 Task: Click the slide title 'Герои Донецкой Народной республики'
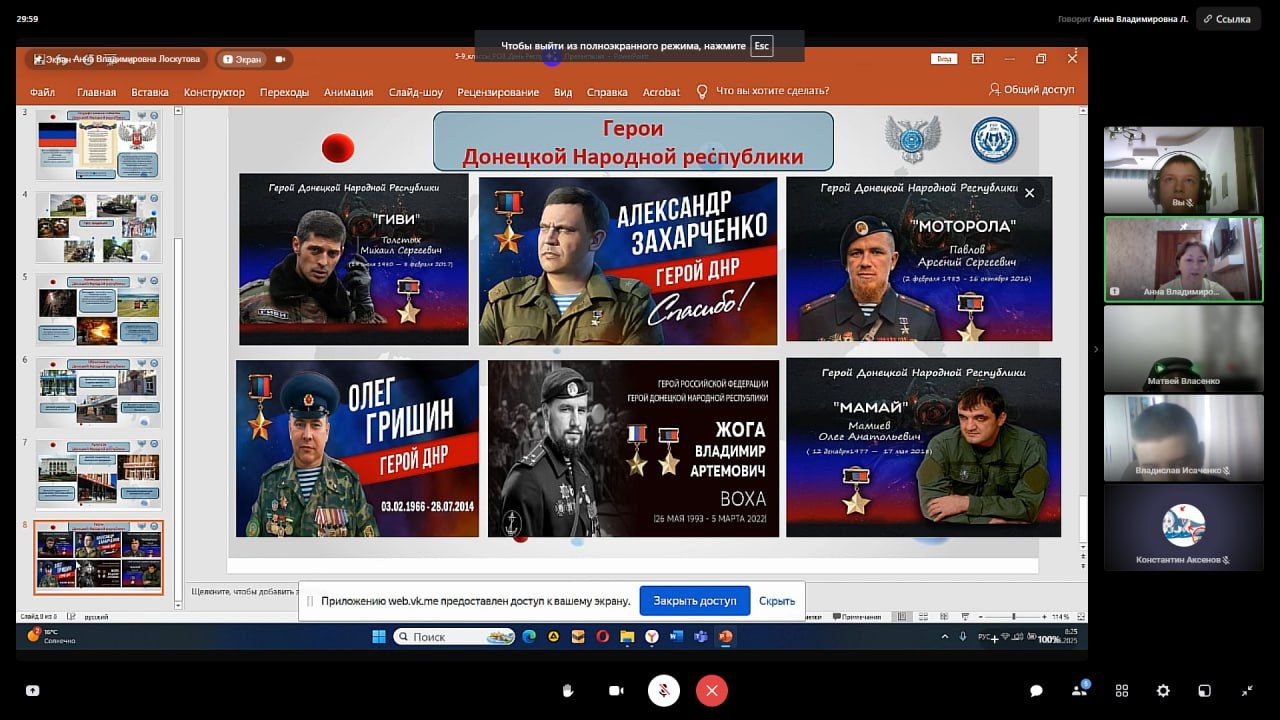coord(633,142)
